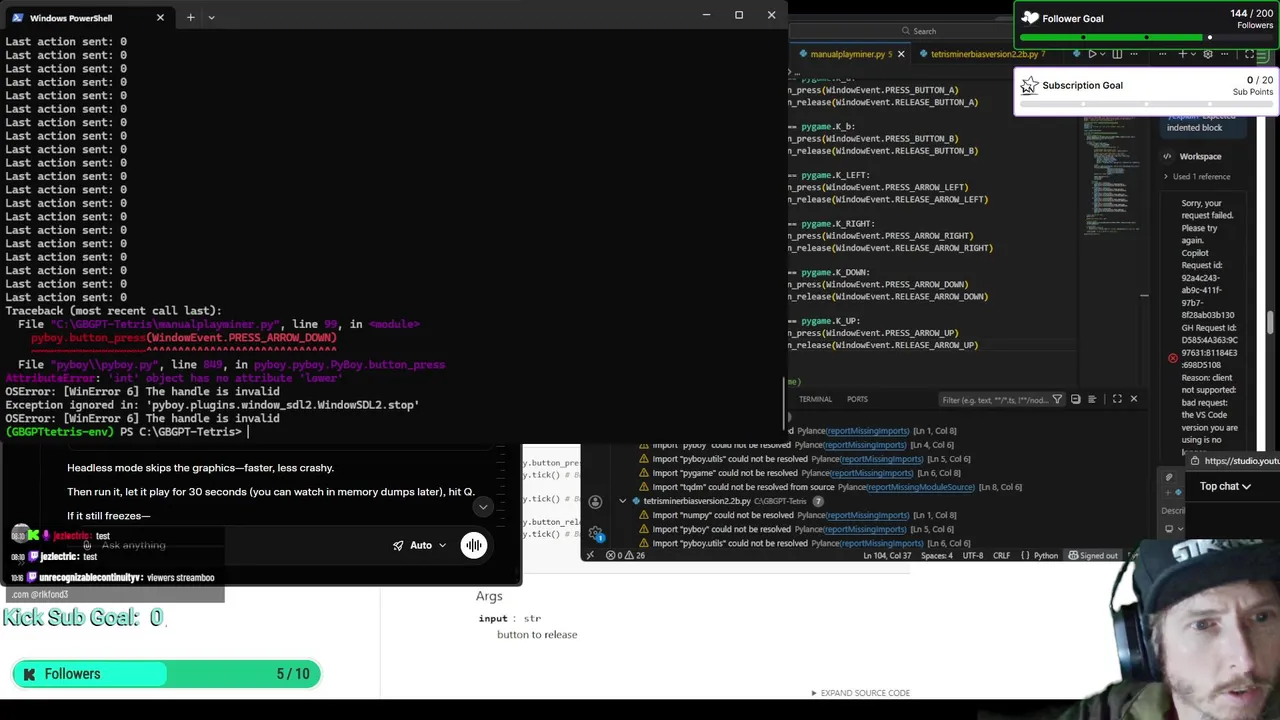This screenshot has width=1280, height=720.
Task: Attach context with paperclip in Copilot chat
Action: click(1169, 477)
